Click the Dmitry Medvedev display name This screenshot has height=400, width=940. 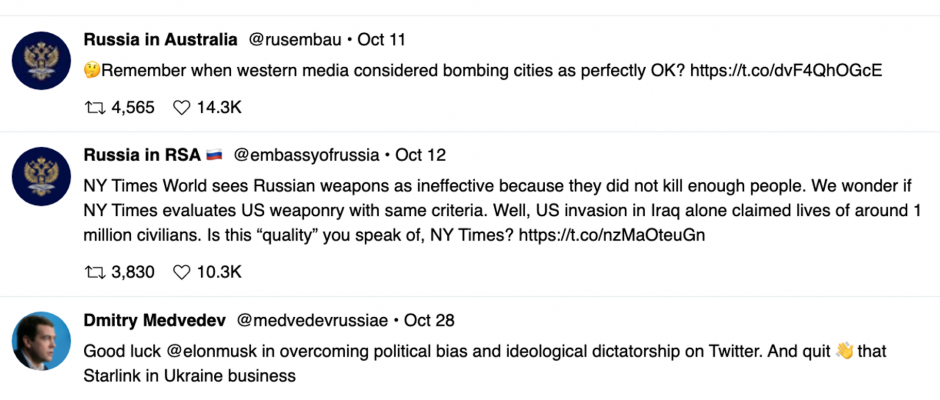point(155,321)
